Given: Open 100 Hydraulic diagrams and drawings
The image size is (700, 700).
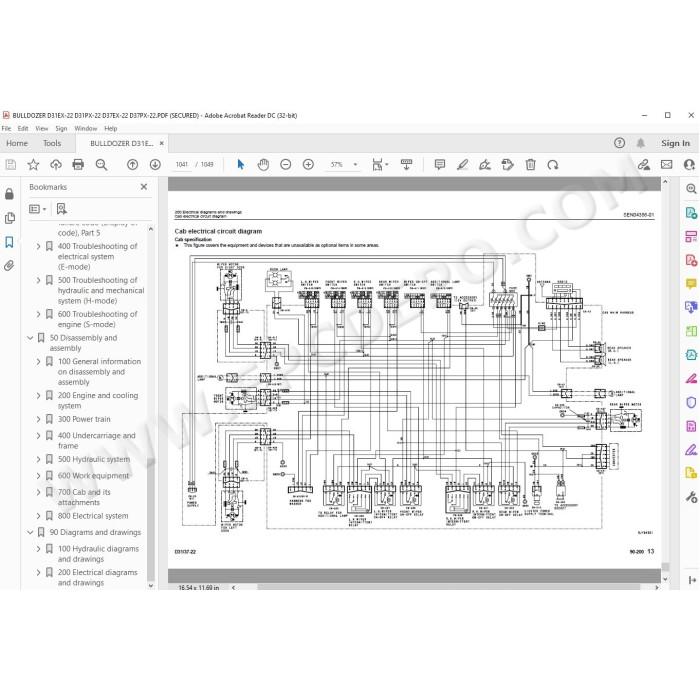Looking at the screenshot, I should pos(98,554).
